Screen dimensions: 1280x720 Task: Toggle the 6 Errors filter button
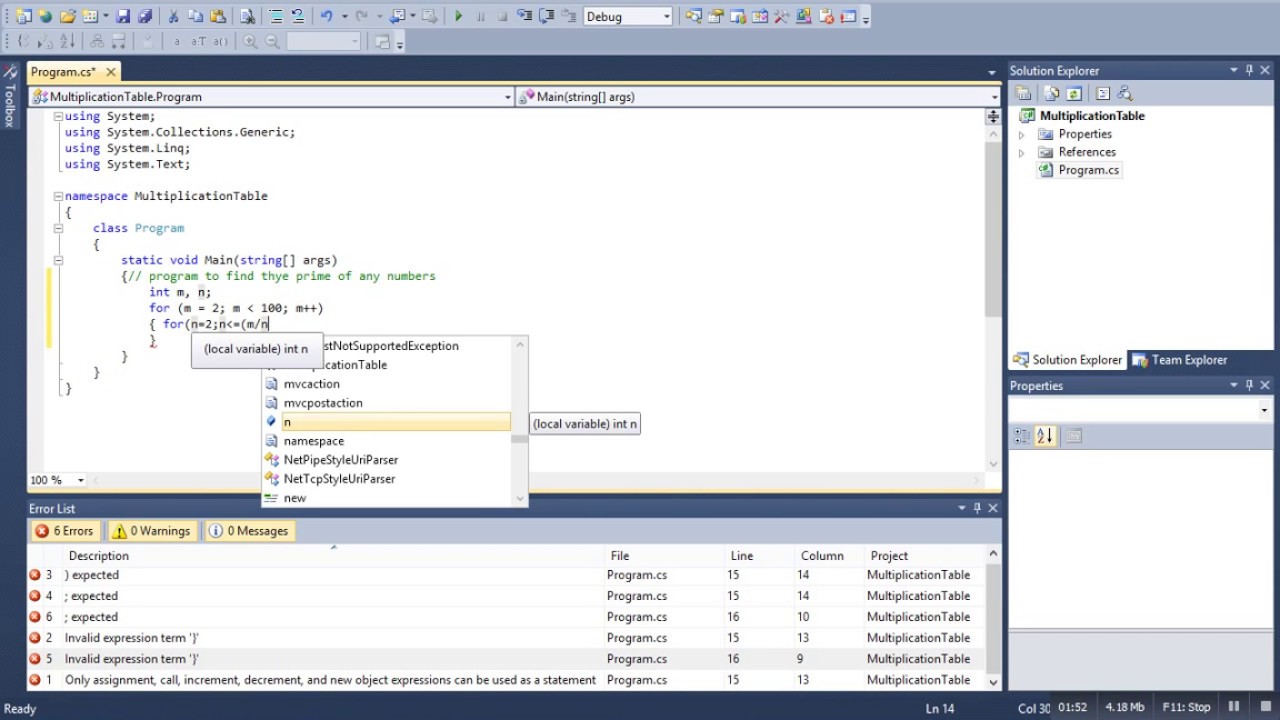coord(65,531)
